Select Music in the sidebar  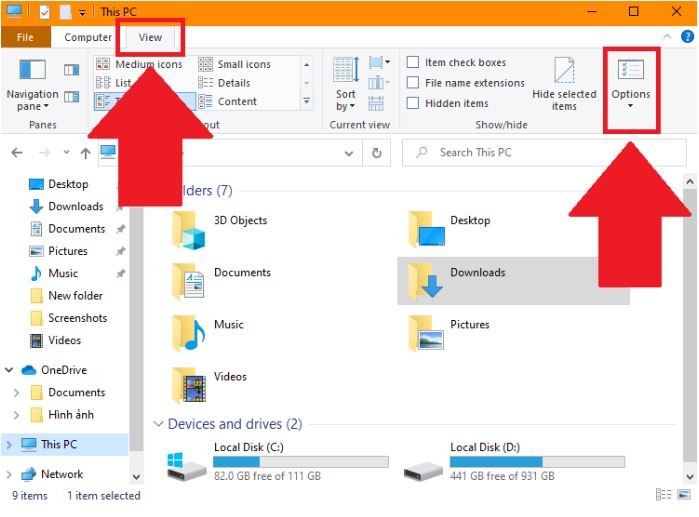(63, 273)
